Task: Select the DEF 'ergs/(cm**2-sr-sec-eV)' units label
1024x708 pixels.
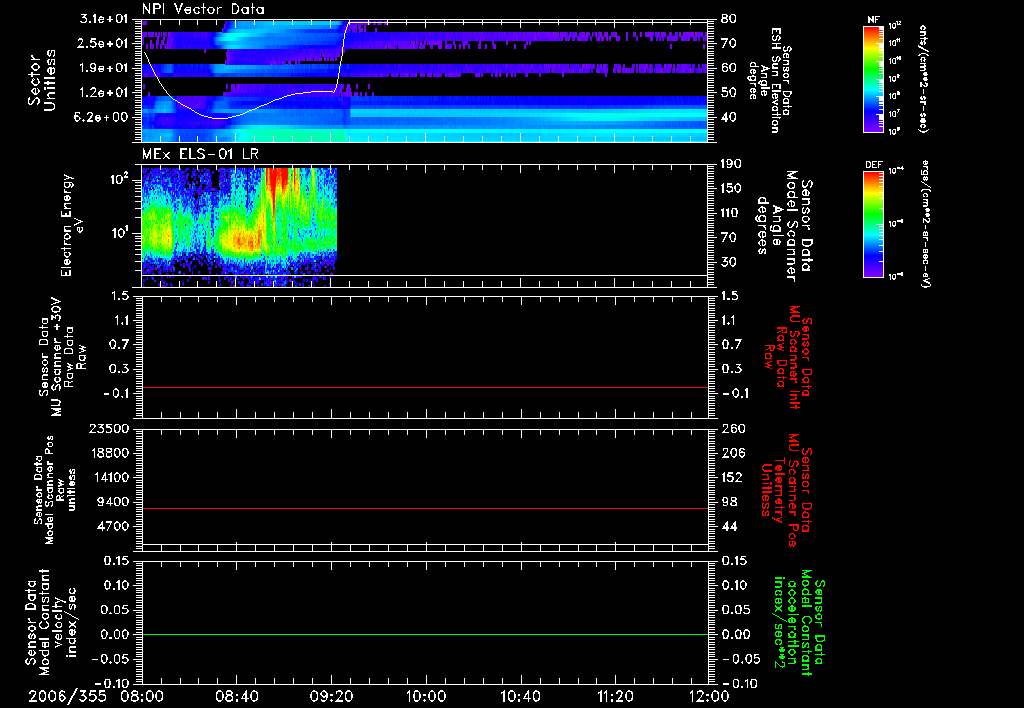Action: click(x=925, y=223)
